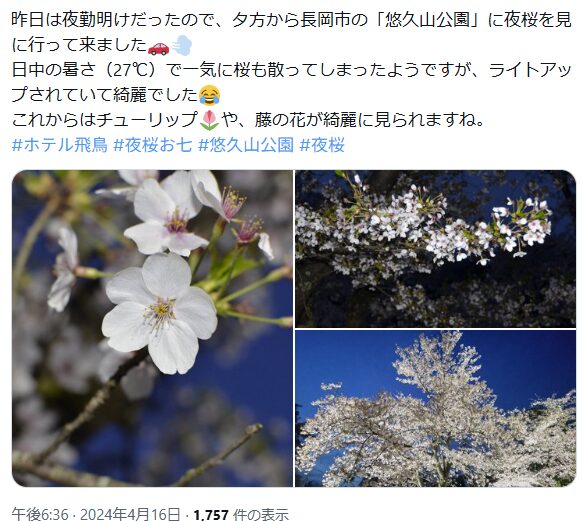Open the #ホテル飛鳥 hashtag
The image size is (582, 521).
coord(60,145)
